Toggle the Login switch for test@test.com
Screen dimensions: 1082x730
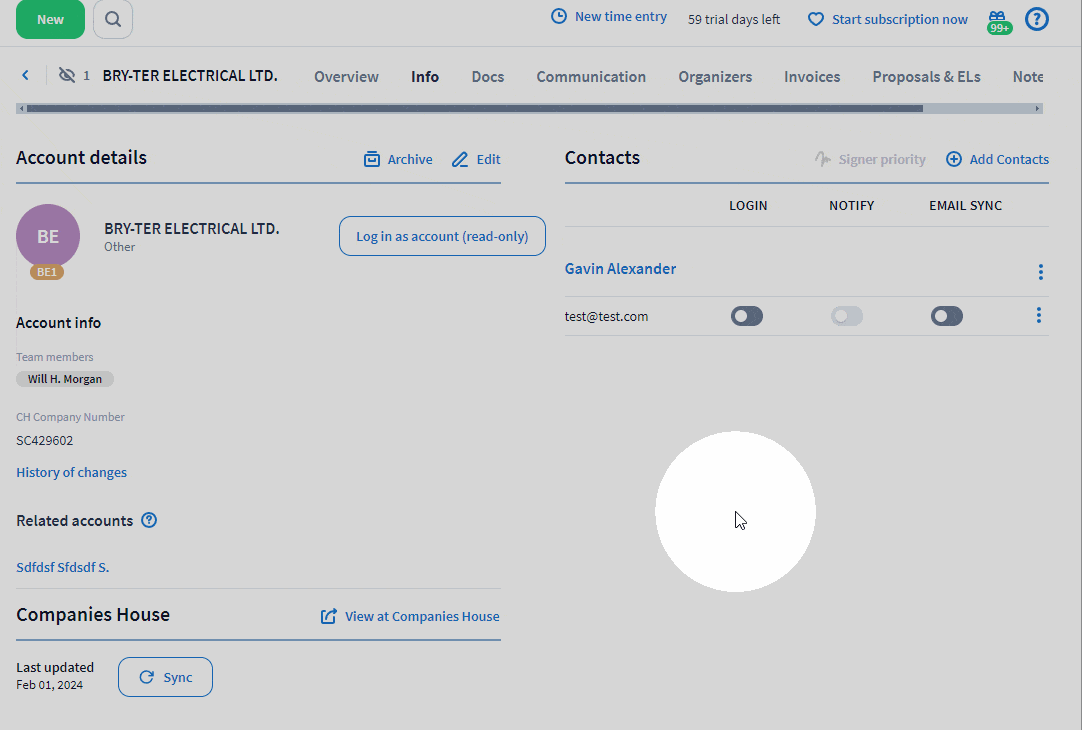coord(747,316)
